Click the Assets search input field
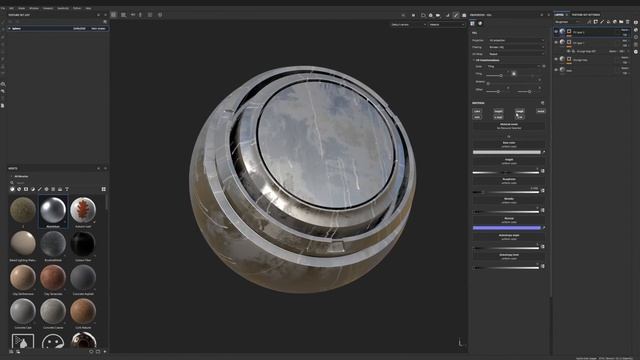The image size is (640, 360). point(57,182)
